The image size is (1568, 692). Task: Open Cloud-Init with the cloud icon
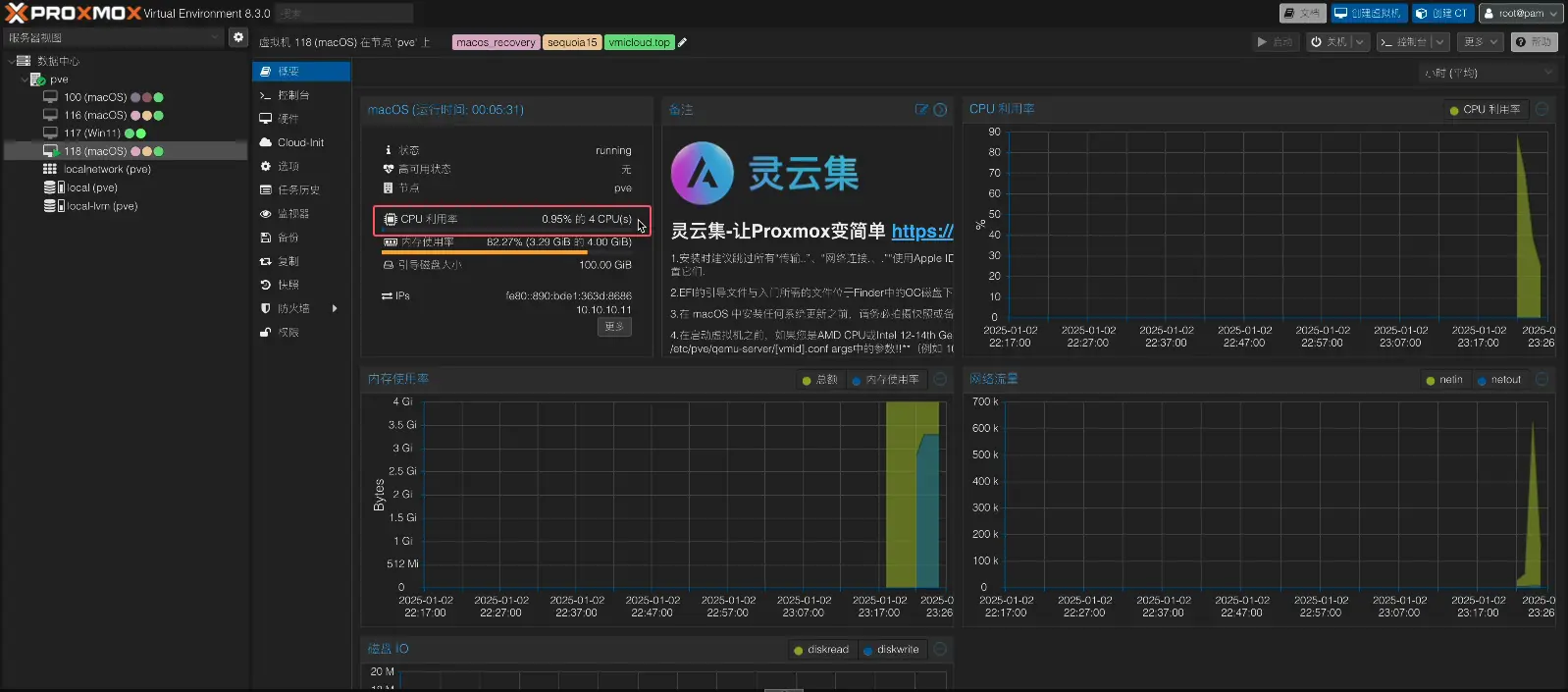click(301, 142)
